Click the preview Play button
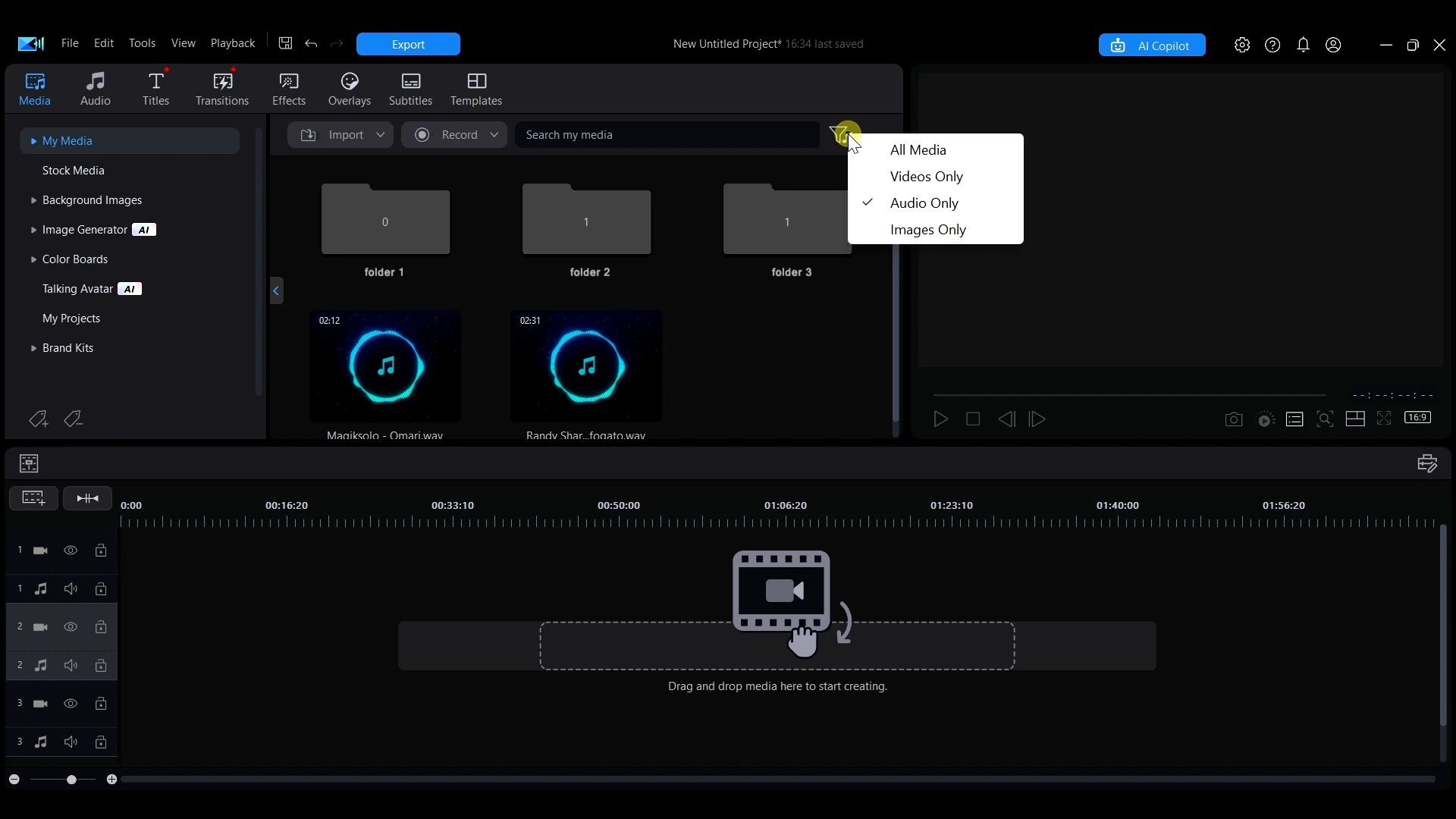The image size is (1456, 819). click(x=941, y=419)
